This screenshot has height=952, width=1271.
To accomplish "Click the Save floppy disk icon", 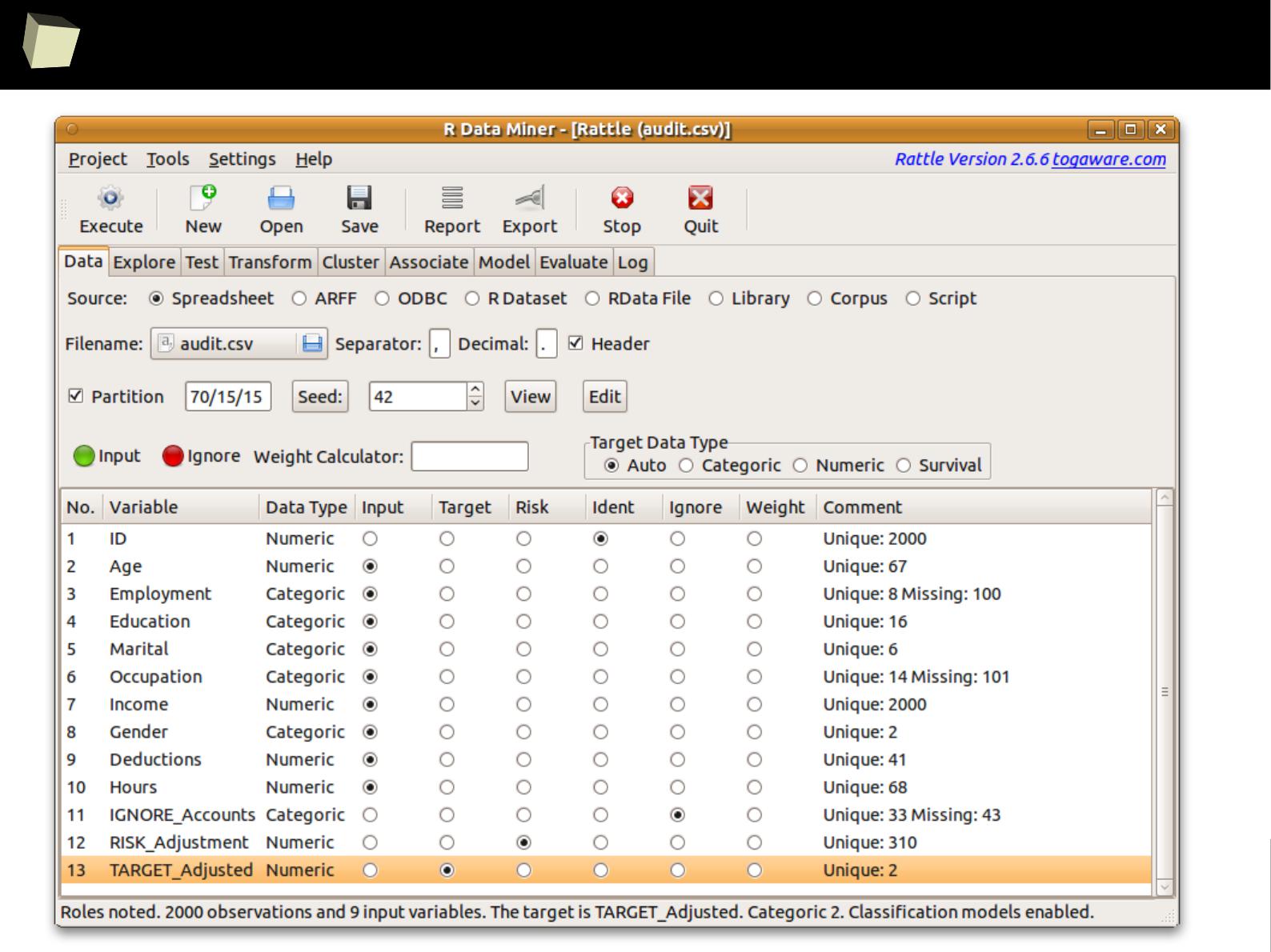I will pyautogui.click(x=359, y=198).
